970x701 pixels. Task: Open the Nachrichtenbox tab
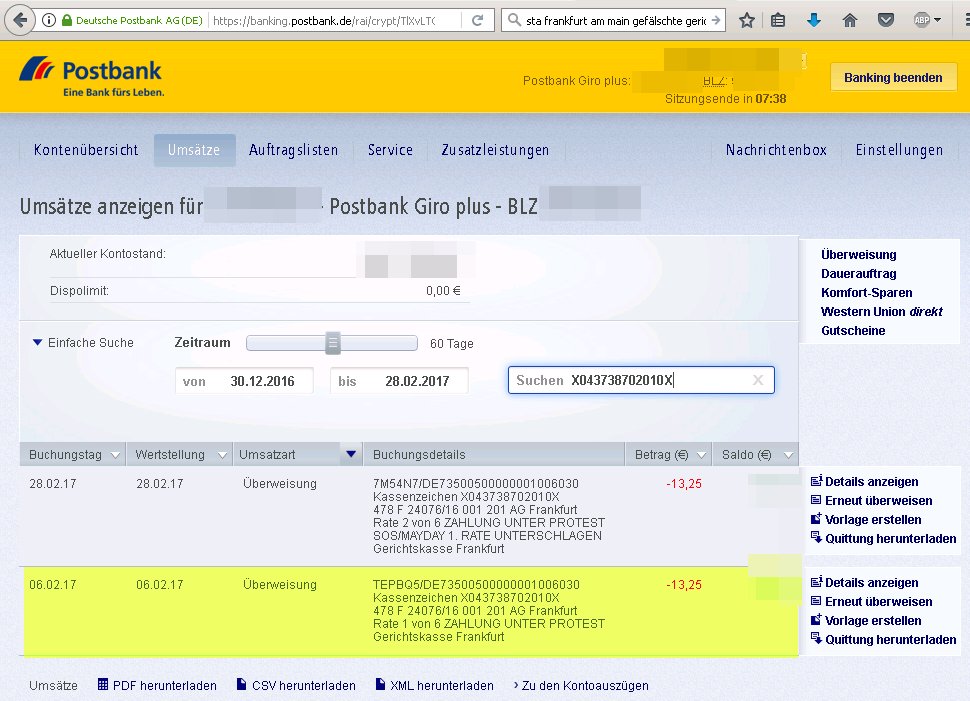[x=776, y=150]
